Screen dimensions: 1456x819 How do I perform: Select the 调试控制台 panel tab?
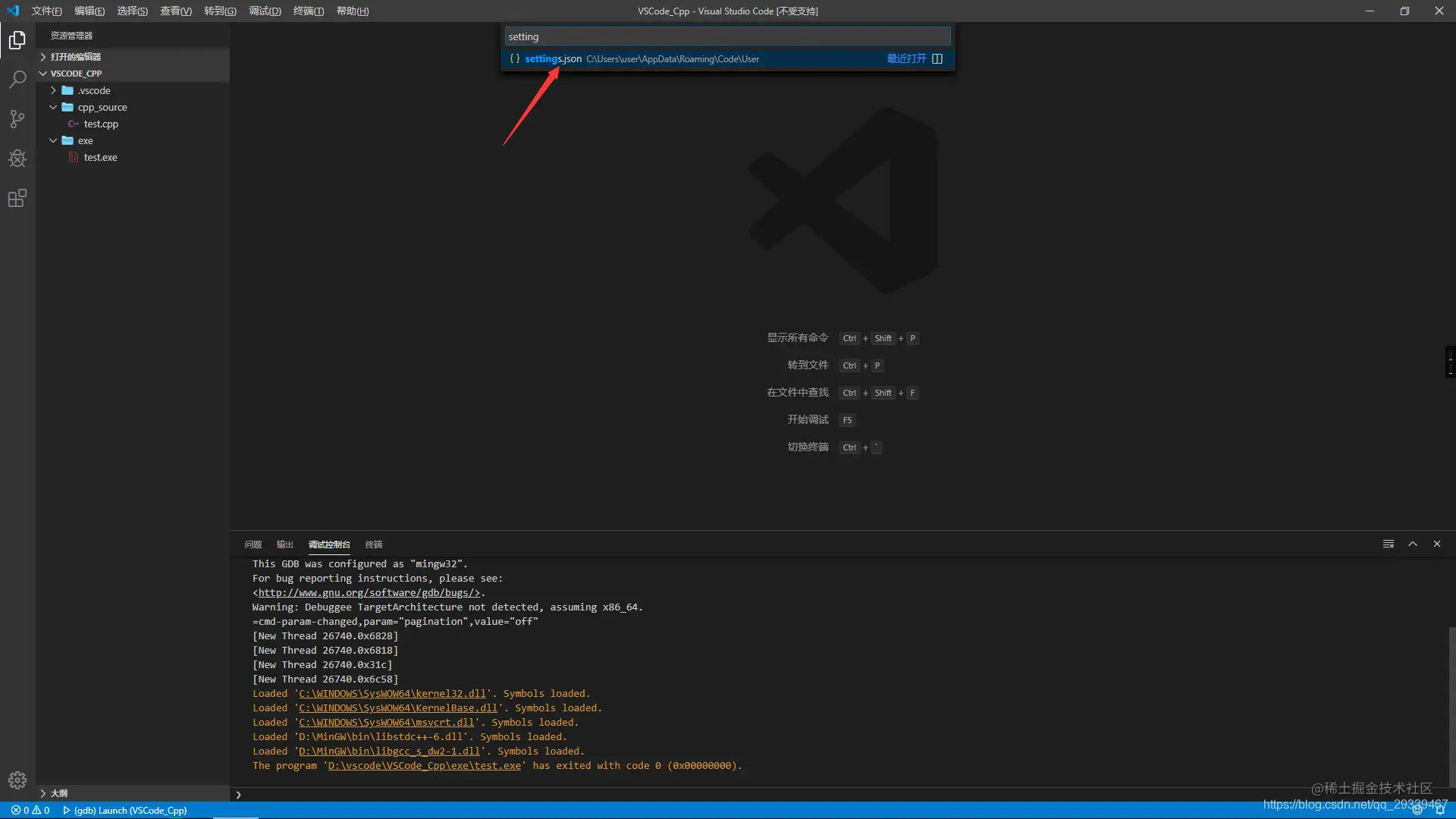point(329,544)
